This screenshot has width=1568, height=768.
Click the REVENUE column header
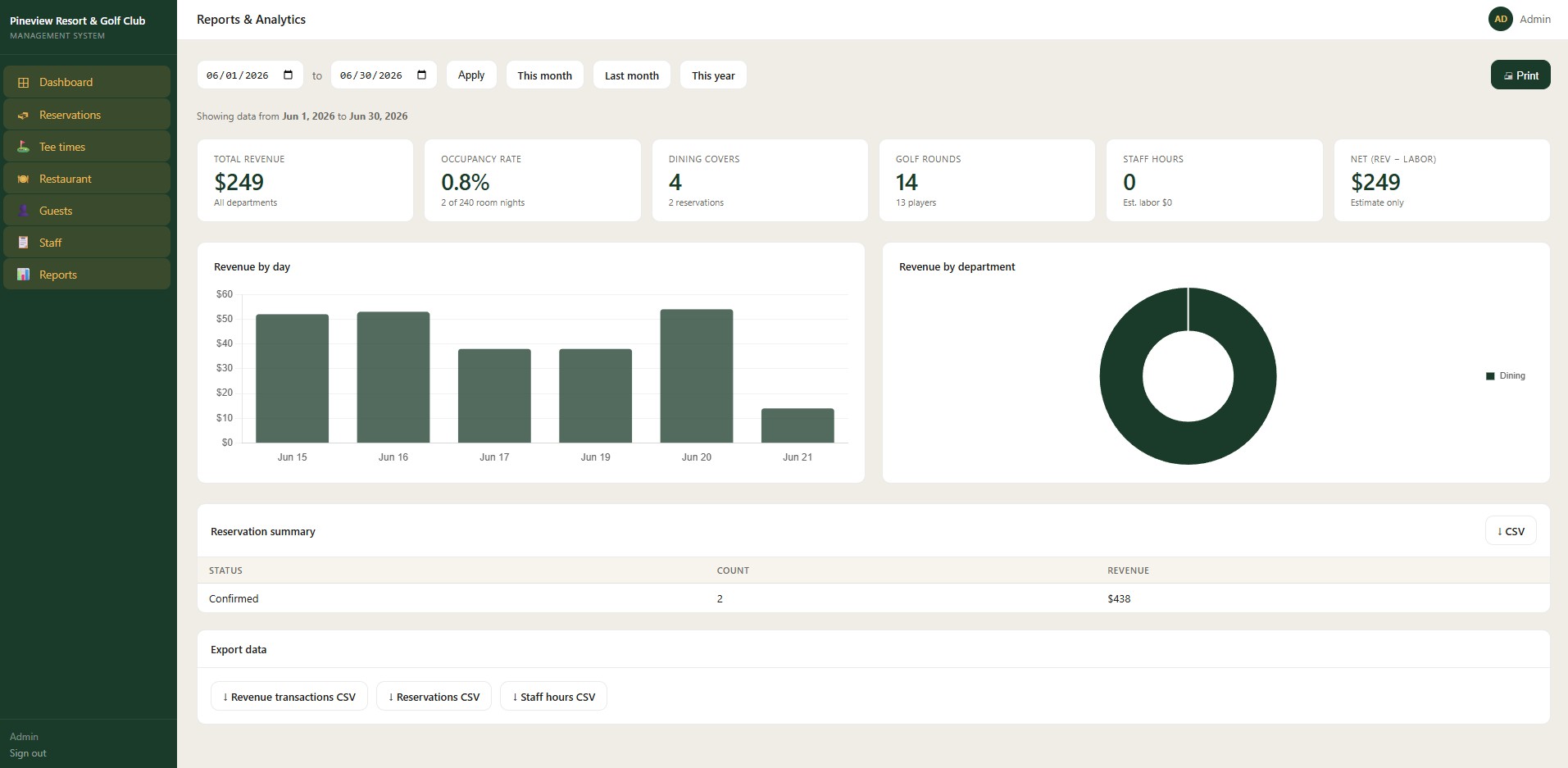[1128, 570]
